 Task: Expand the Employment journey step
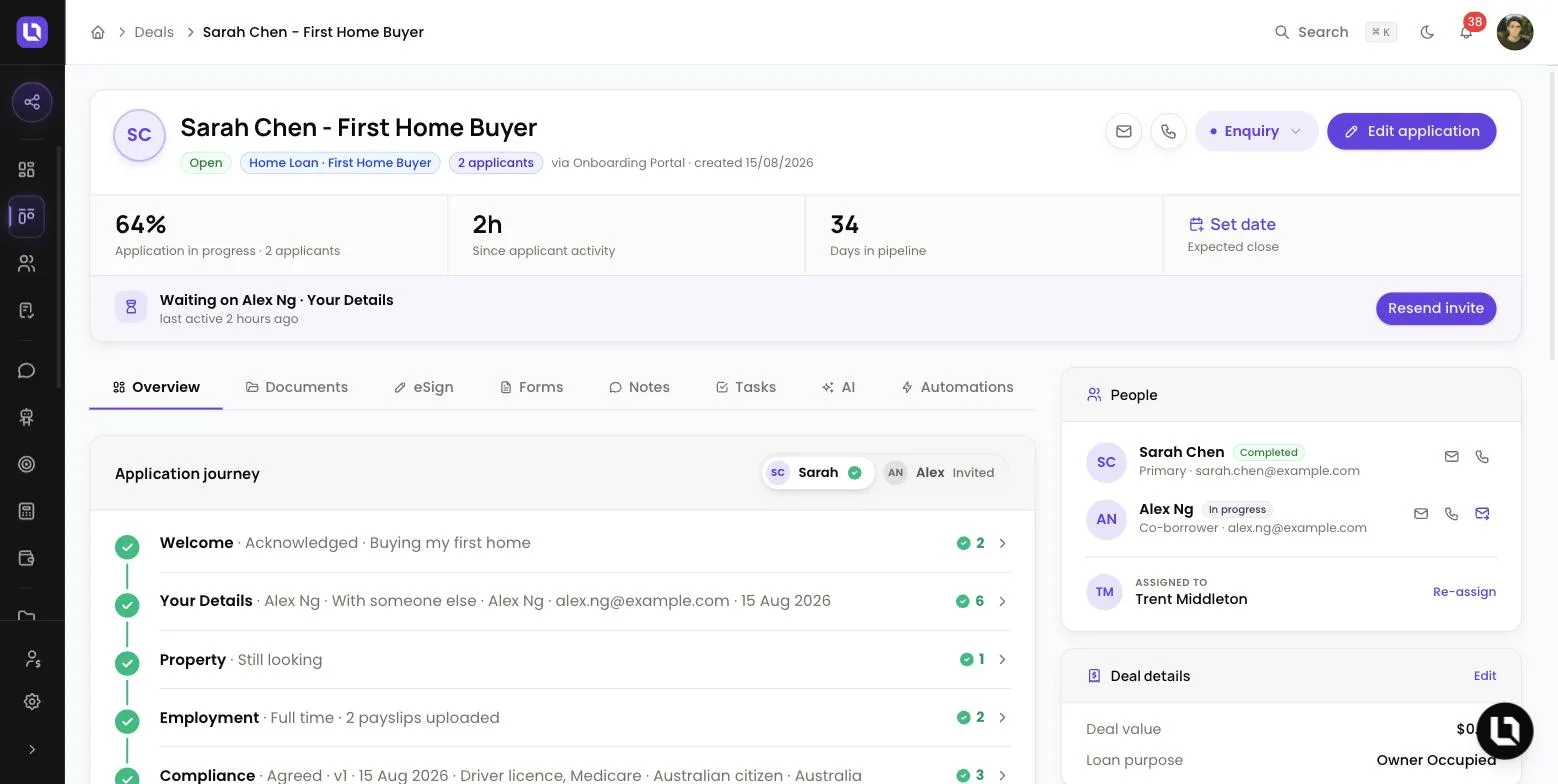(585, 718)
